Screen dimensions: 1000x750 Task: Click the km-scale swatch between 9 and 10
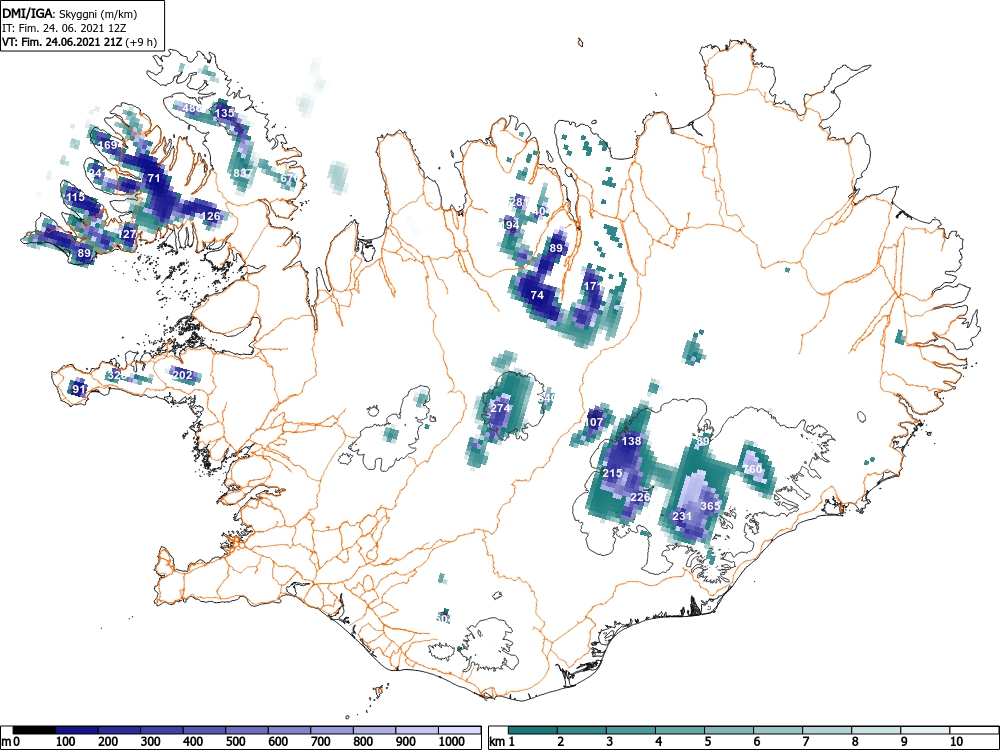(925, 730)
